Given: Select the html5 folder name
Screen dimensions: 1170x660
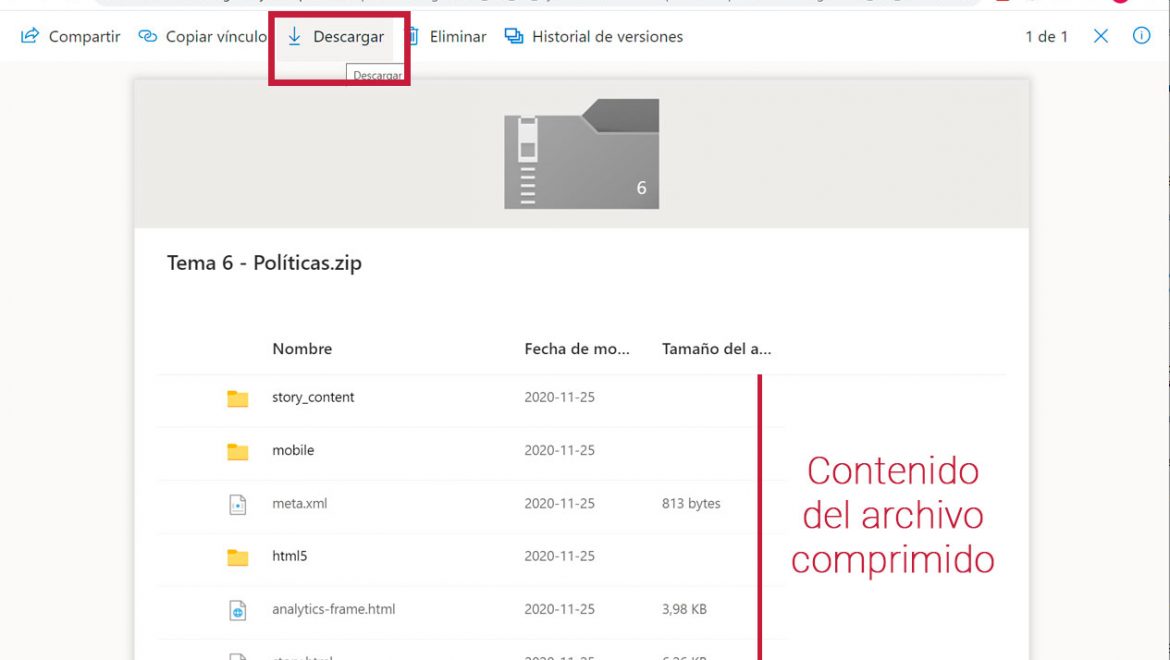Looking at the screenshot, I should (x=290, y=556).
